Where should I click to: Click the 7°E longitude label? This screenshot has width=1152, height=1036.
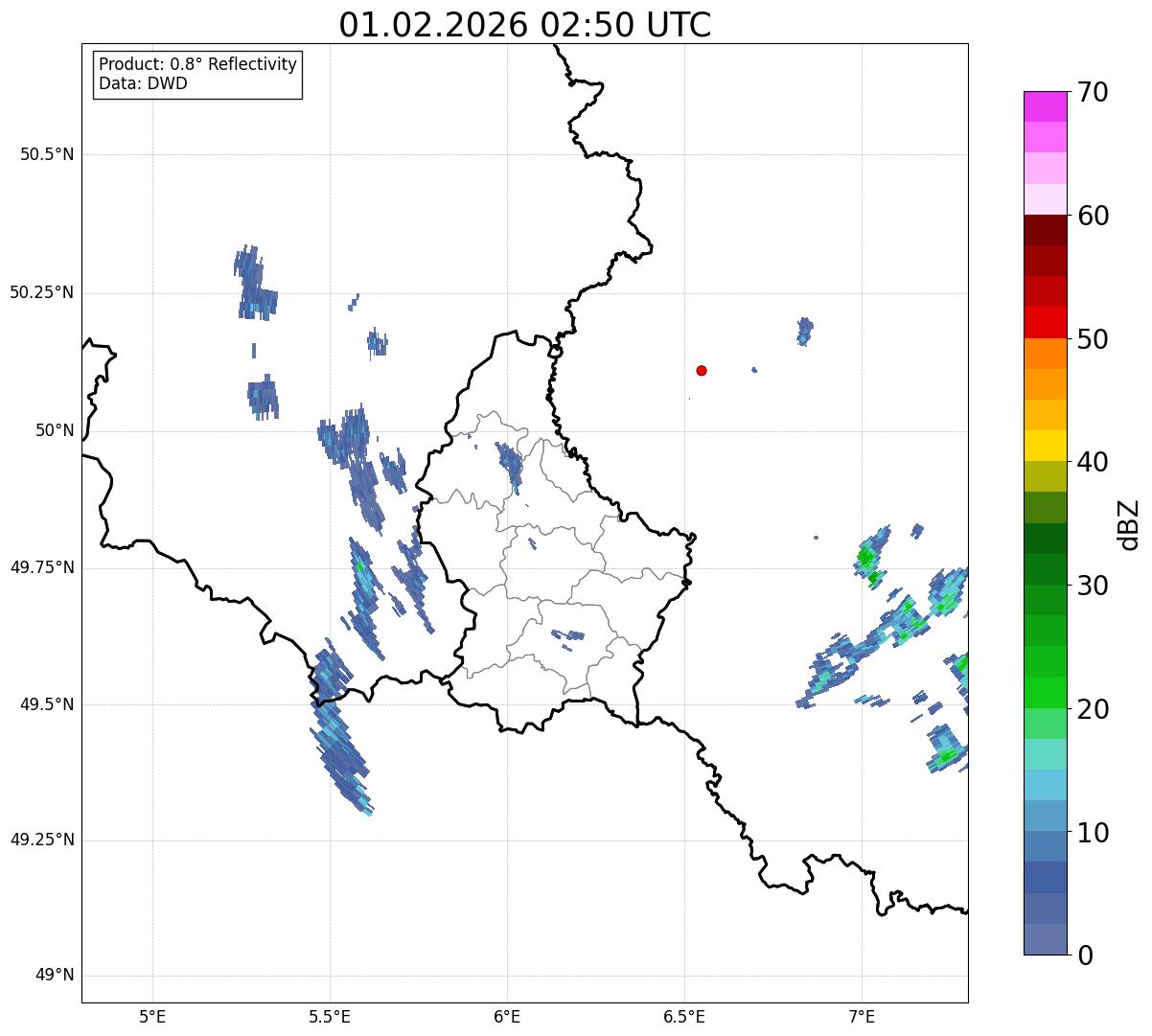(x=862, y=1017)
